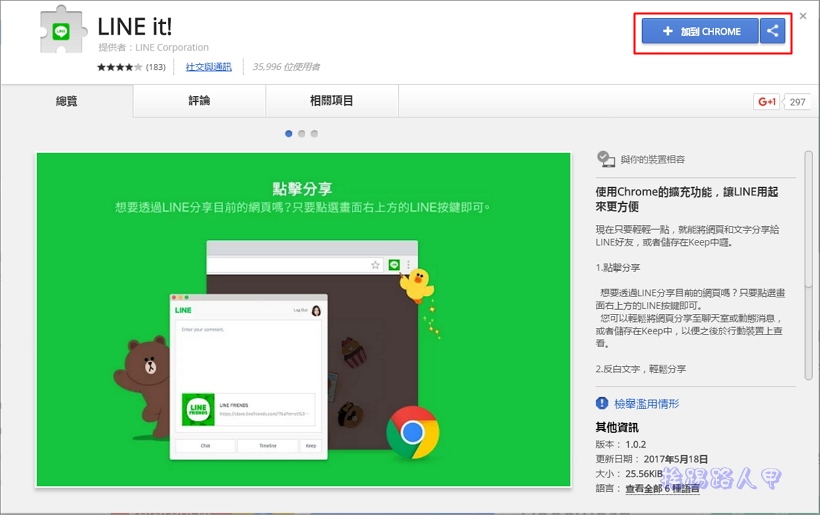The height and width of the screenshot is (515, 820).
Task: Click the 更新日期 2017年5月18日 text
Action: tap(652, 459)
